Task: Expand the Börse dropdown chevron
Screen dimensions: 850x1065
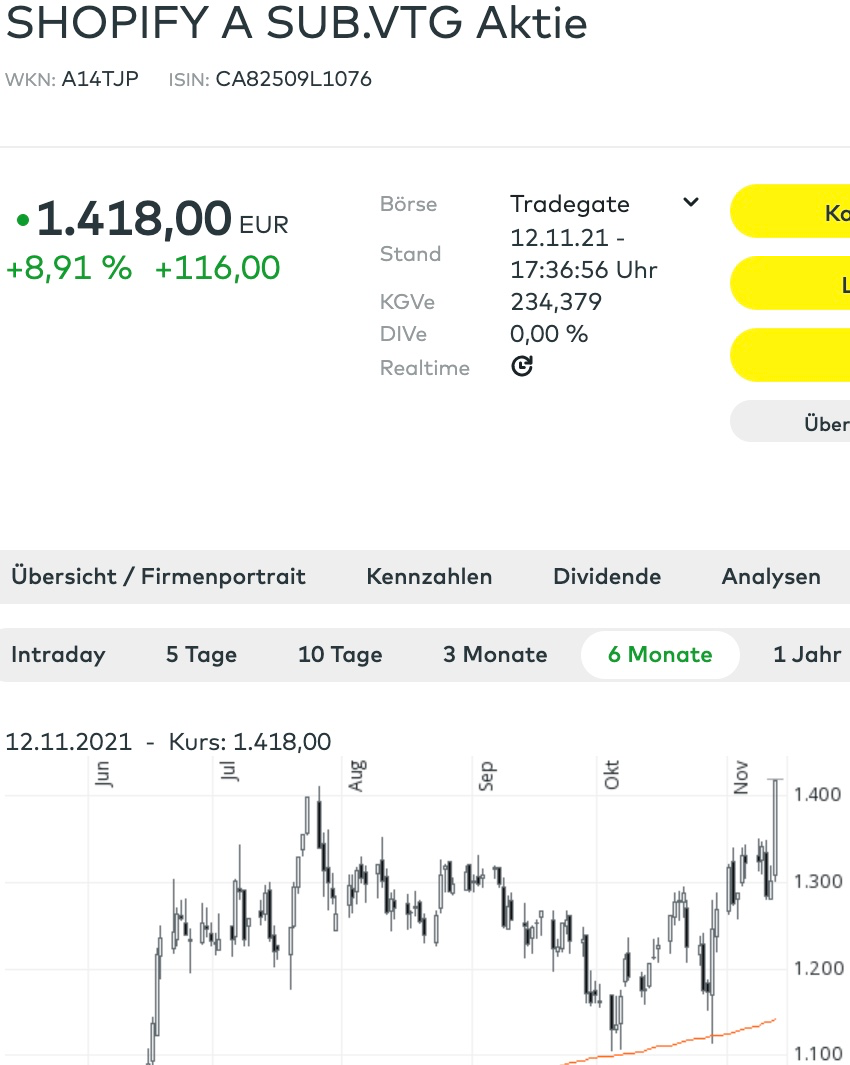Action: point(690,203)
